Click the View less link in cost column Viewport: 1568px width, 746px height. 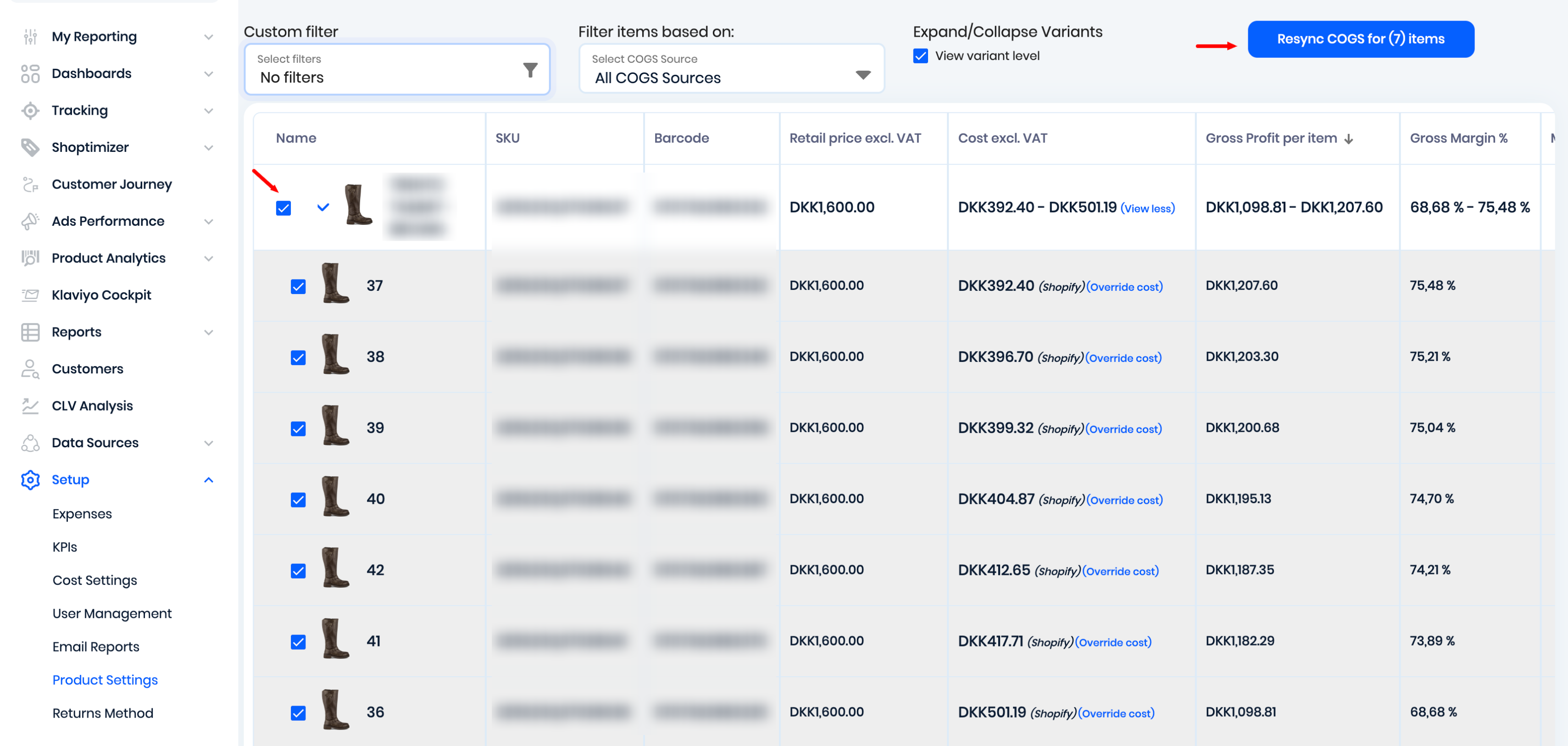point(1147,208)
